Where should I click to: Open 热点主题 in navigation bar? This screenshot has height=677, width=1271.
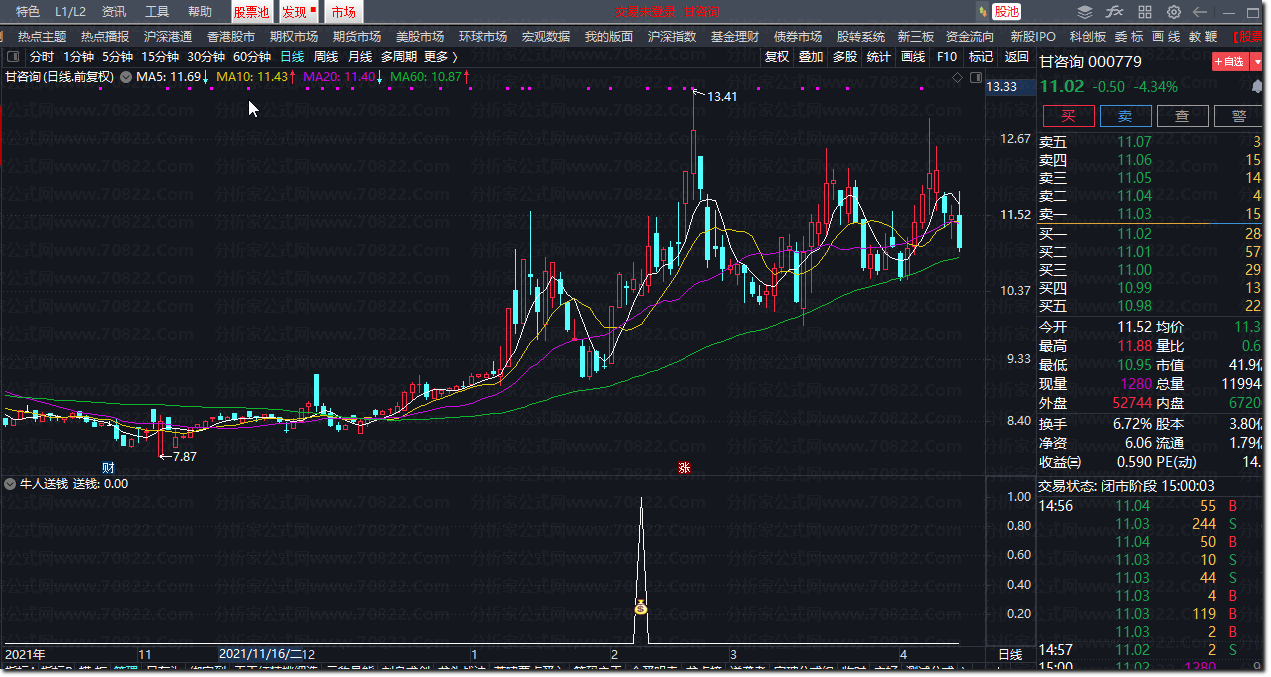coord(42,36)
